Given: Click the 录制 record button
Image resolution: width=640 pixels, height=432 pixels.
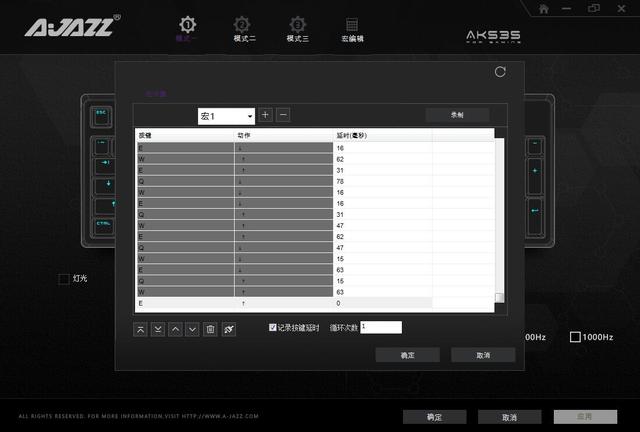Looking at the screenshot, I should tap(457, 115).
